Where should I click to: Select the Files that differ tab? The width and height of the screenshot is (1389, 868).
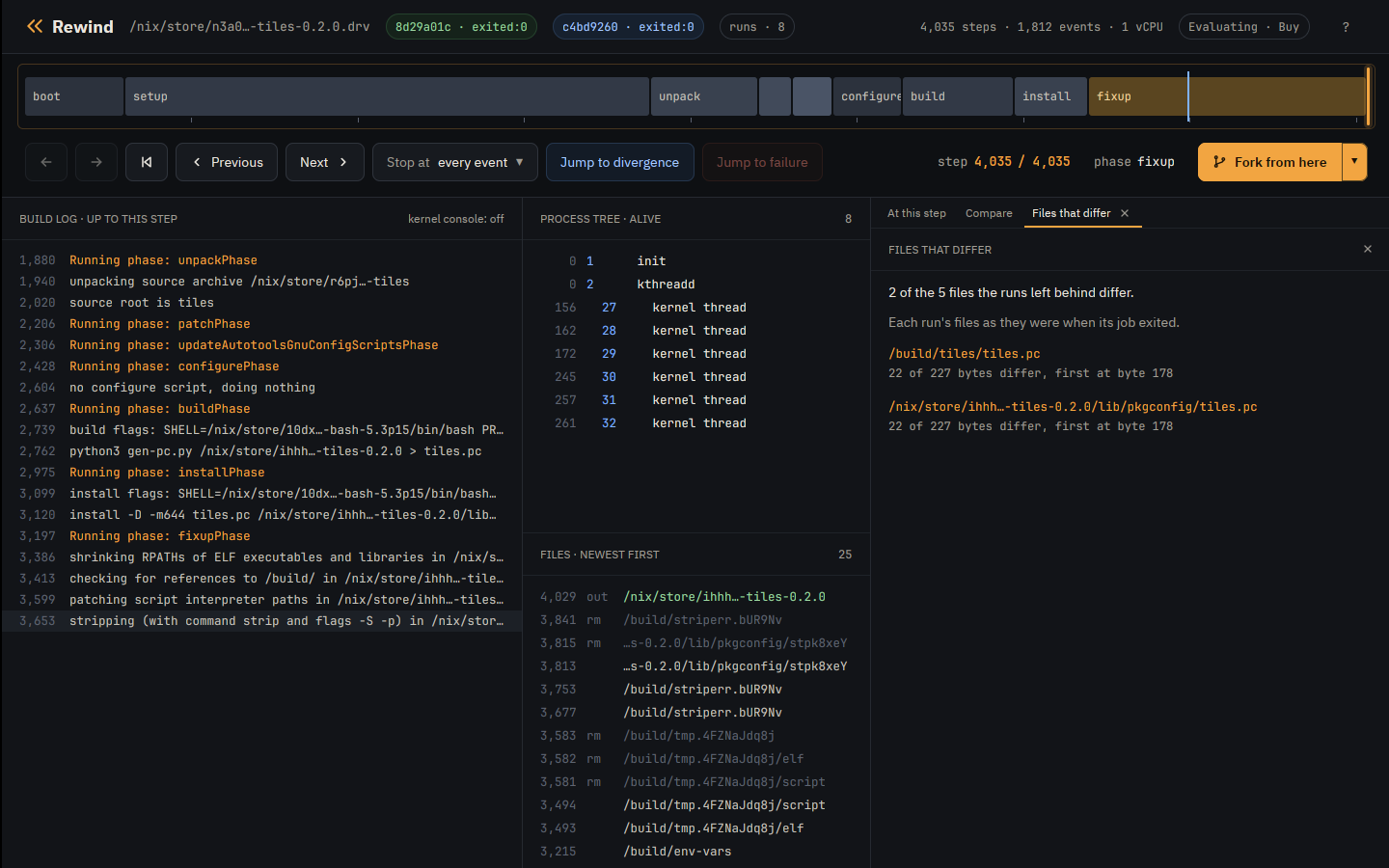[1071, 213]
